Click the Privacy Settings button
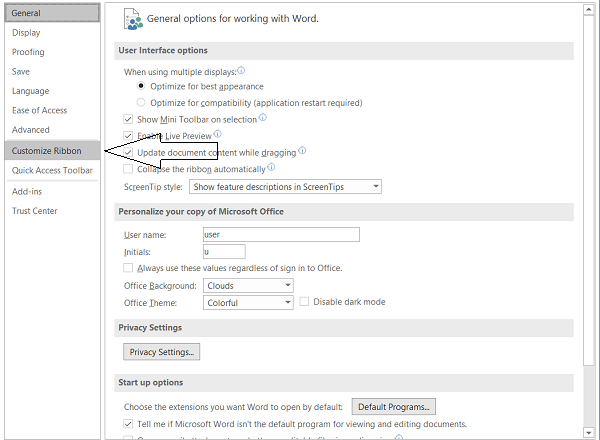 tap(162, 352)
